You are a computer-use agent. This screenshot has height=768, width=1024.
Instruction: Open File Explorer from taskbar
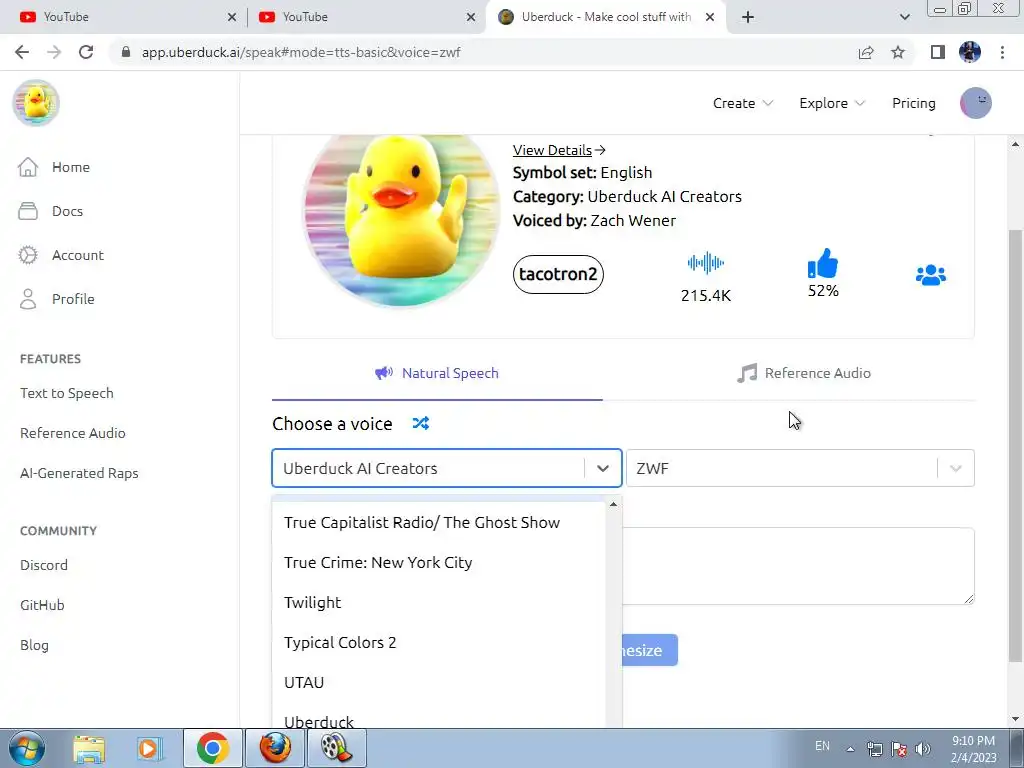coord(89,748)
